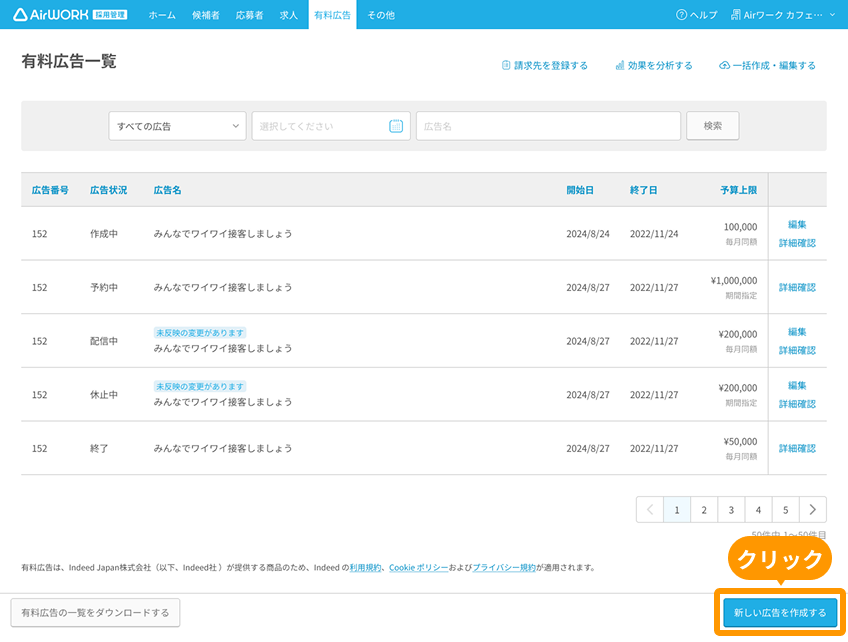Image resolution: width=848 pixels, height=642 pixels.
Task: Open the プライバシー規約 link
Action: pyautogui.click(x=504, y=567)
